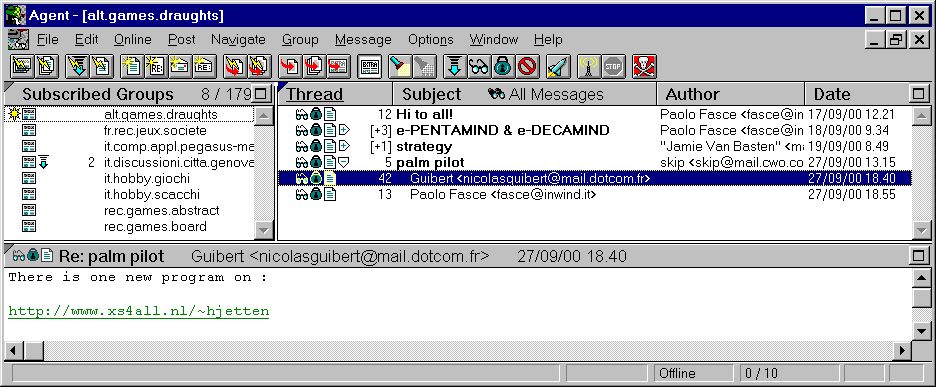
Task: Zoom the message list pane box
Action: 918,94
